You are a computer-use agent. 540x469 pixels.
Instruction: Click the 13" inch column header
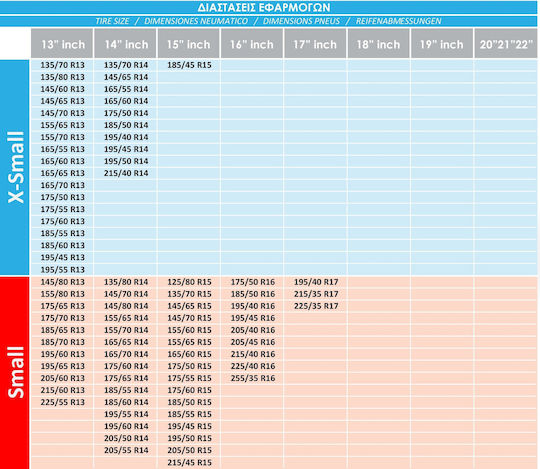point(62,43)
